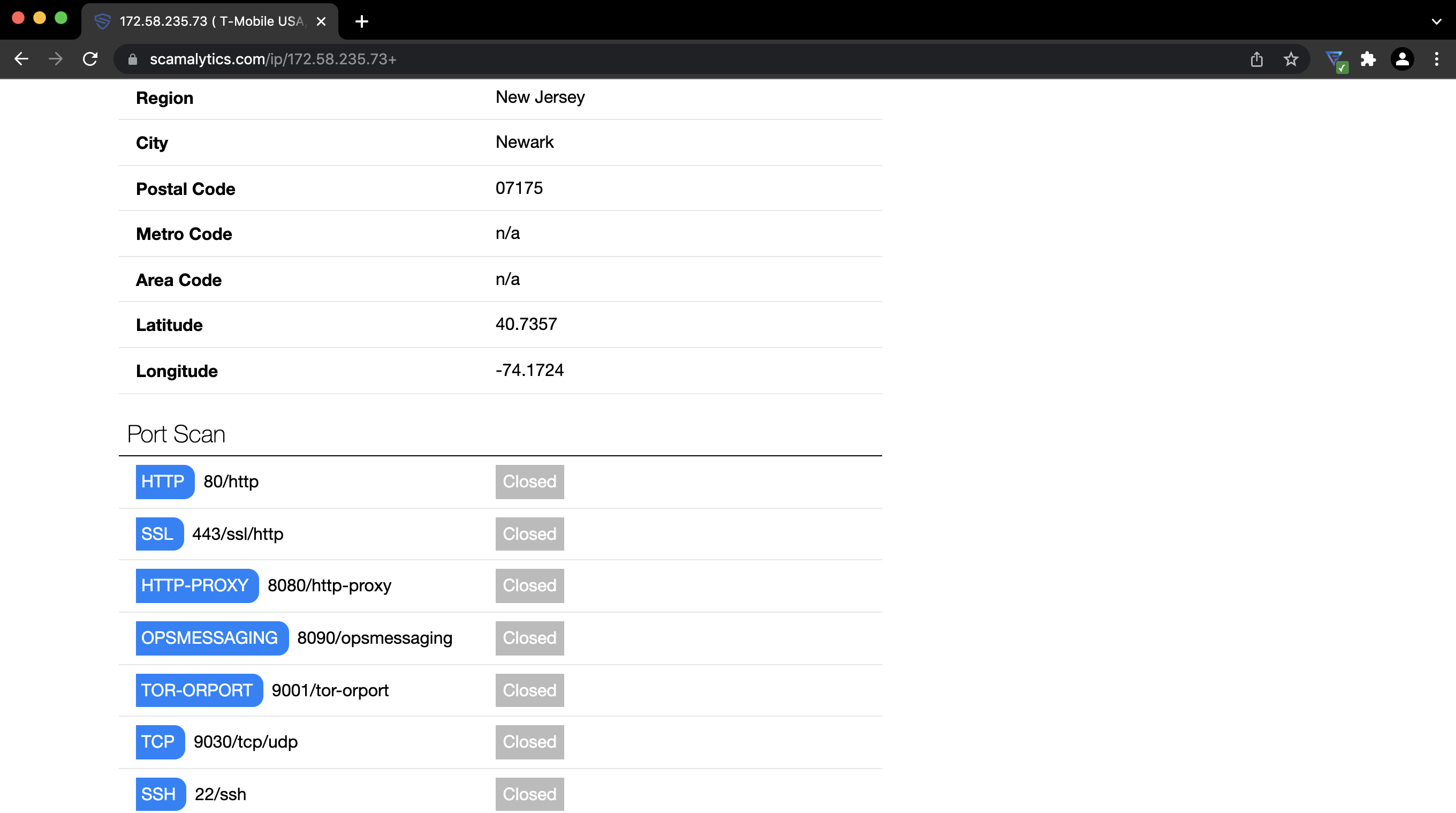Expand the tab search chevron
The width and height of the screenshot is (1456, 813).
click(1436, 21)
